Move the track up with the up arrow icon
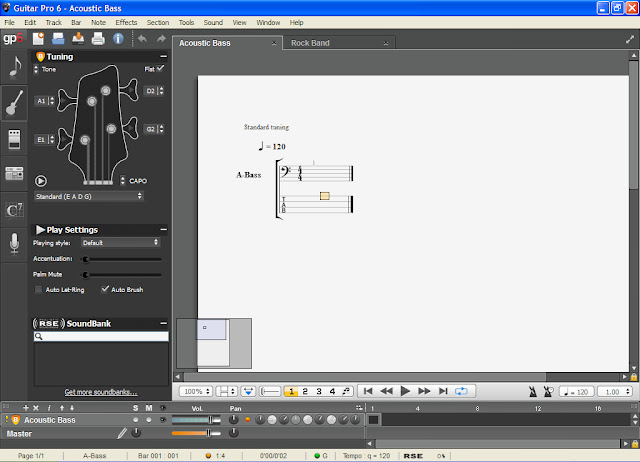 tap(62, 408)
